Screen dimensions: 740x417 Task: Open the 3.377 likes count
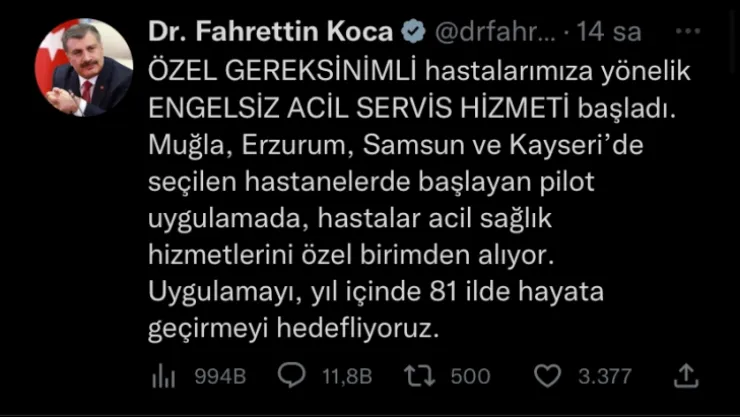pyautogui.click(x=605, y=377)
